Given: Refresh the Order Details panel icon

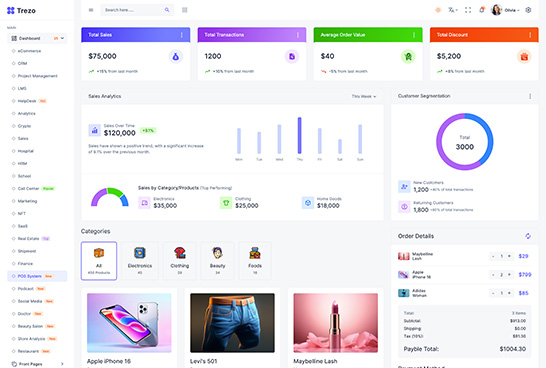Looking at the screenshot, I should 528,236.
